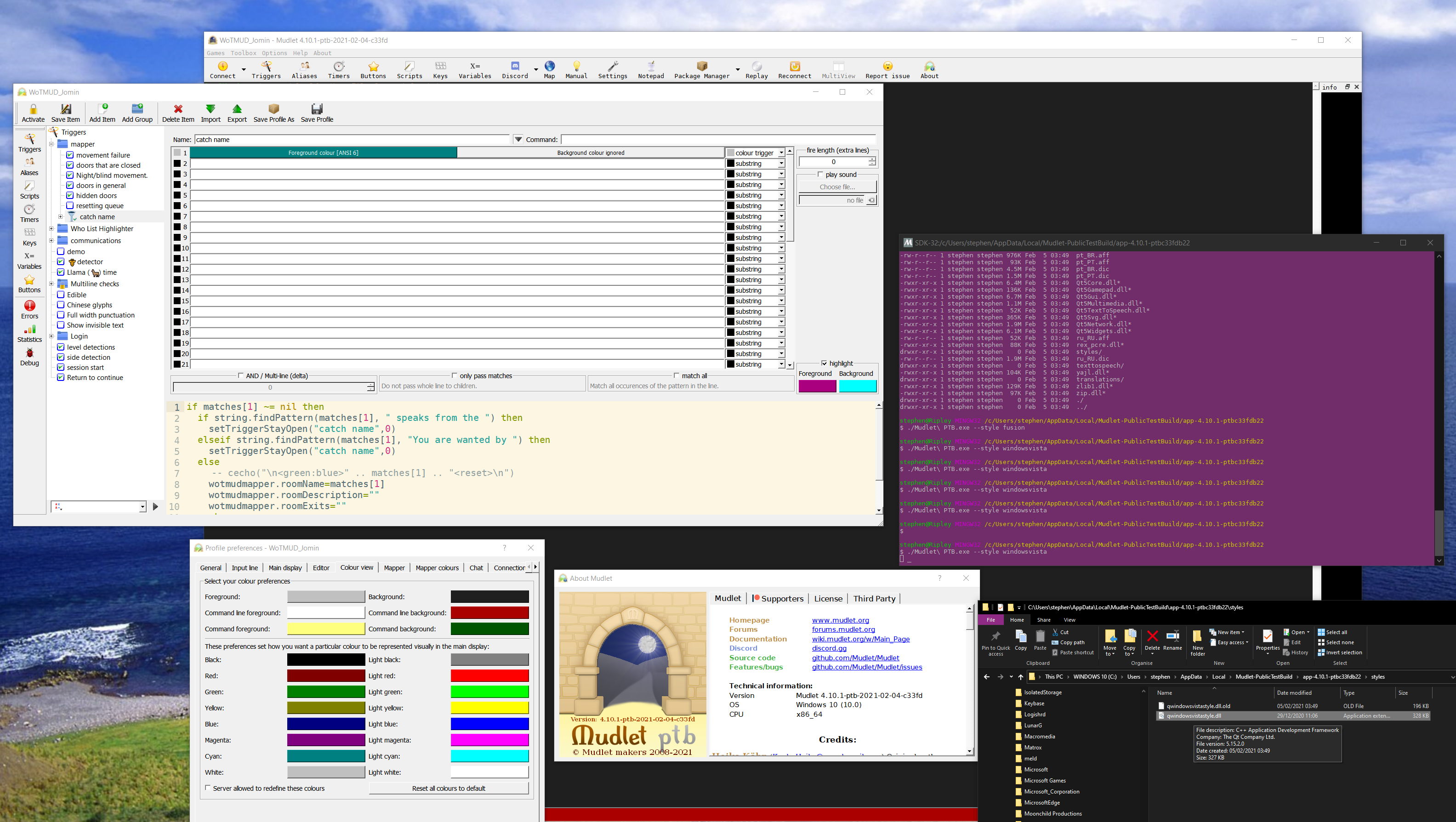Click the trigger Name input field
Image resolution: width=1456 pixels, height=822 pixels.
(352, 140)
